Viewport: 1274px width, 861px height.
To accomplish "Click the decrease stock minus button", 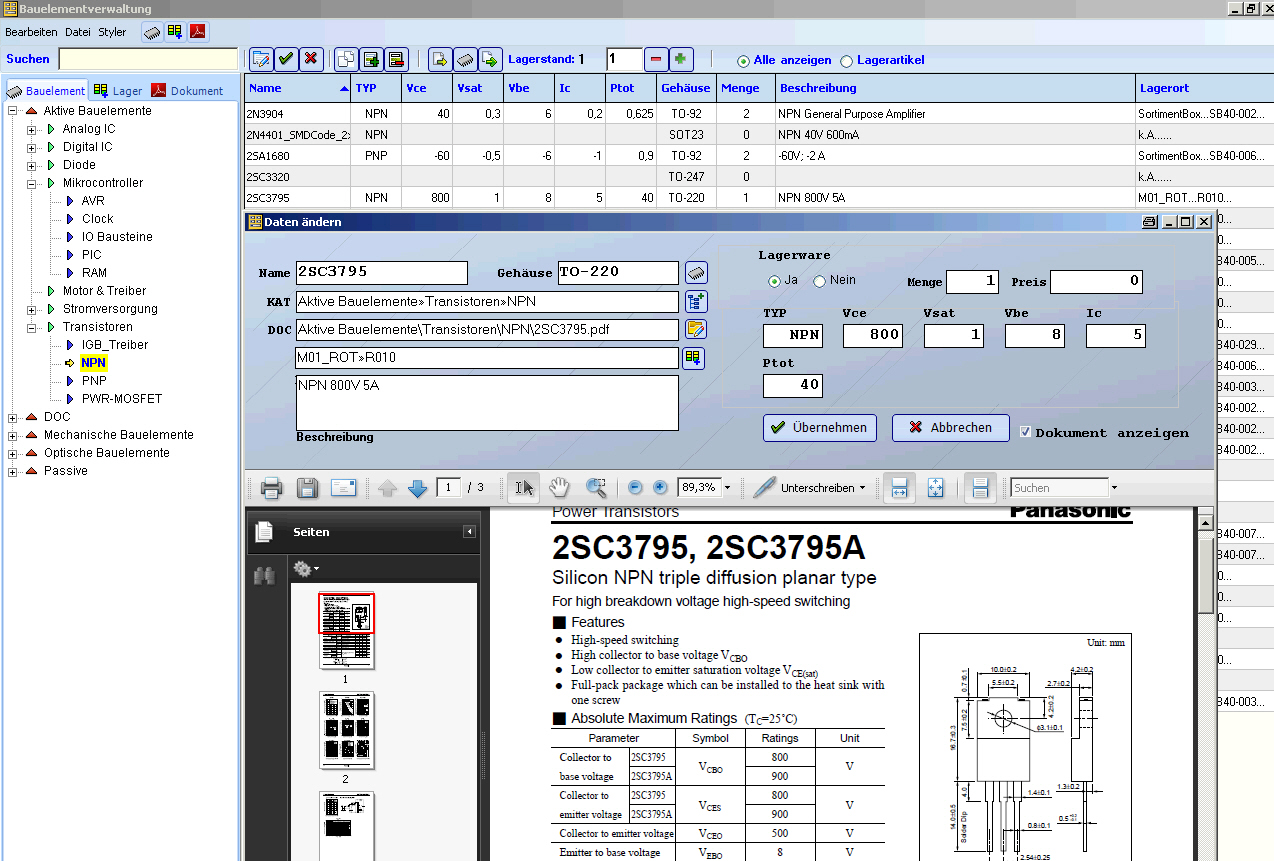I will coord(656,59).
